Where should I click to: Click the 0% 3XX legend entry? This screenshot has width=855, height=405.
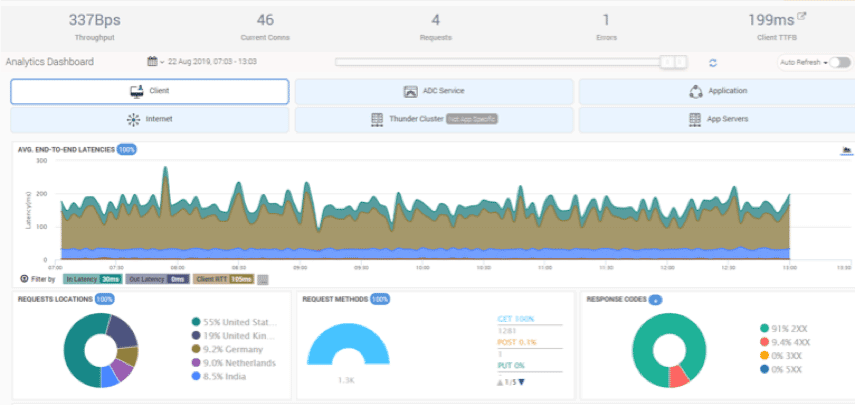click(x=782, y=356)
